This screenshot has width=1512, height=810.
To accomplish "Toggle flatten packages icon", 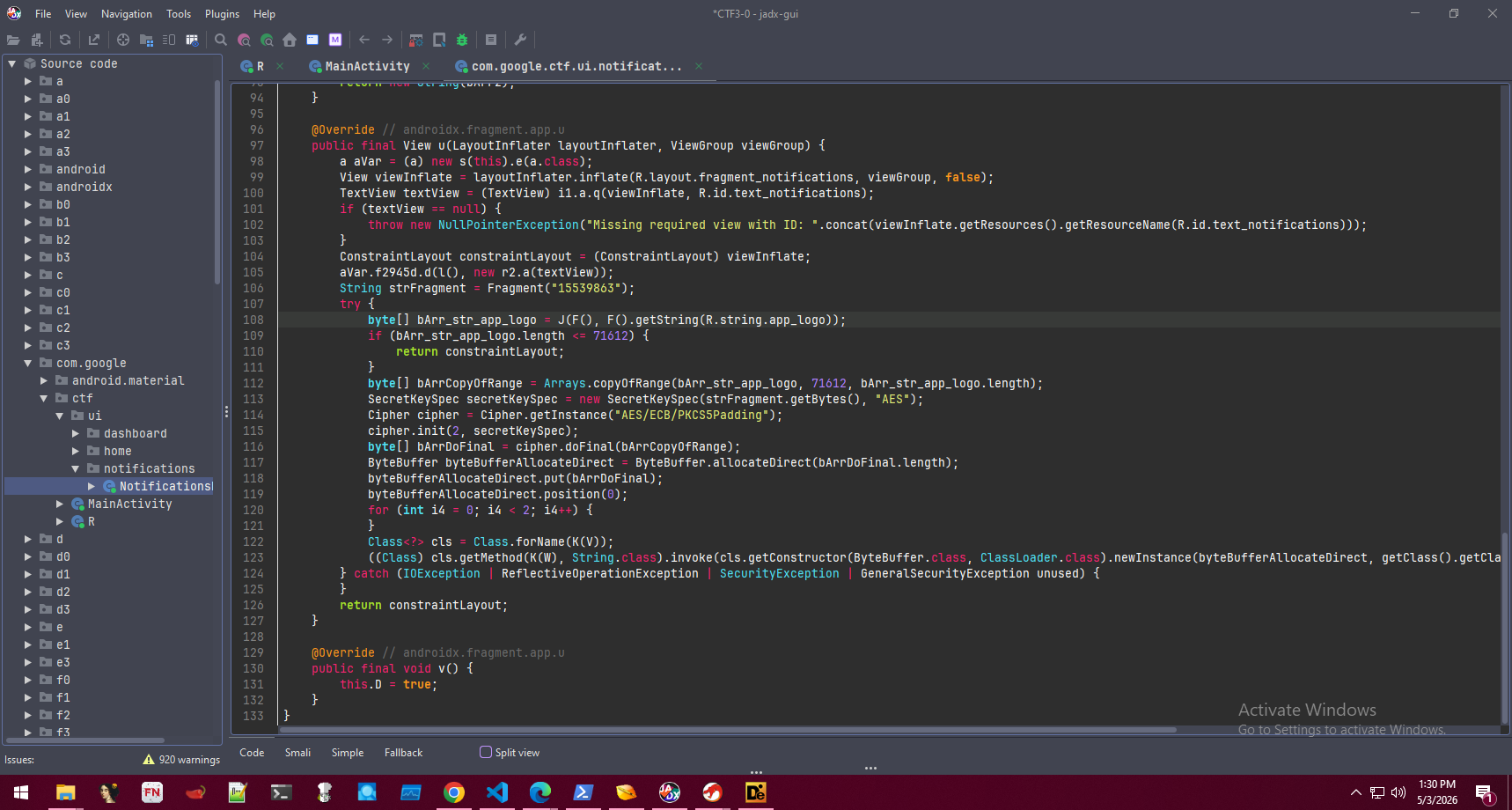I will point(146,40).
